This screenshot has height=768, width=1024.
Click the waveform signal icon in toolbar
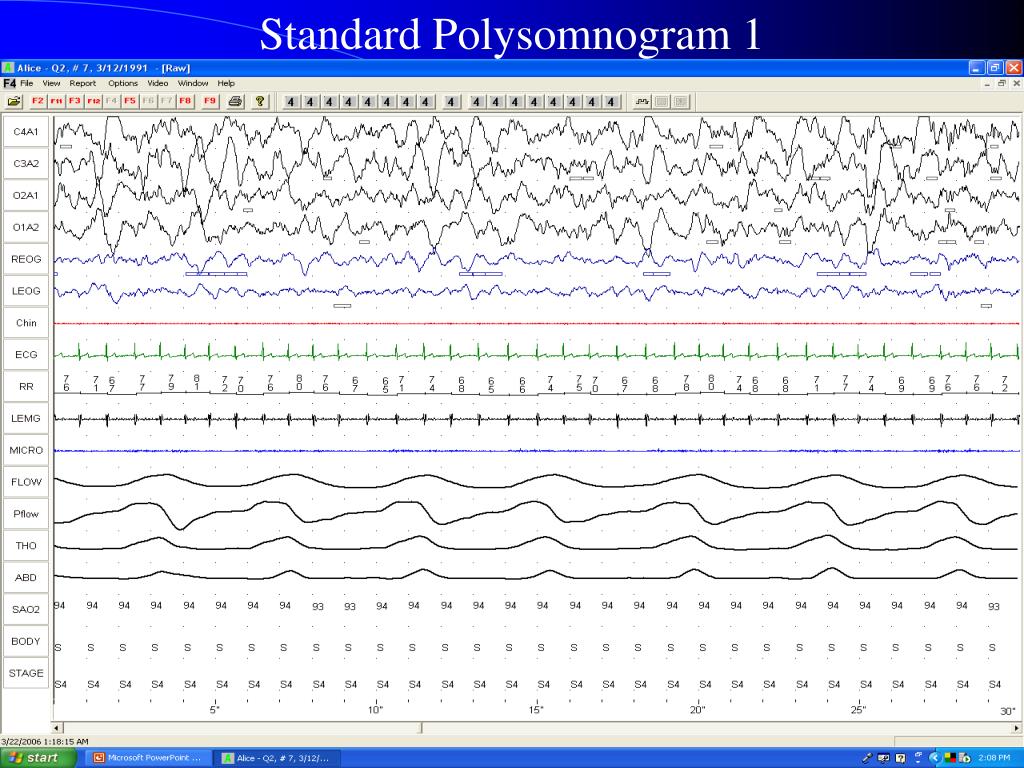pyautogui.click(x=641, y=101)
